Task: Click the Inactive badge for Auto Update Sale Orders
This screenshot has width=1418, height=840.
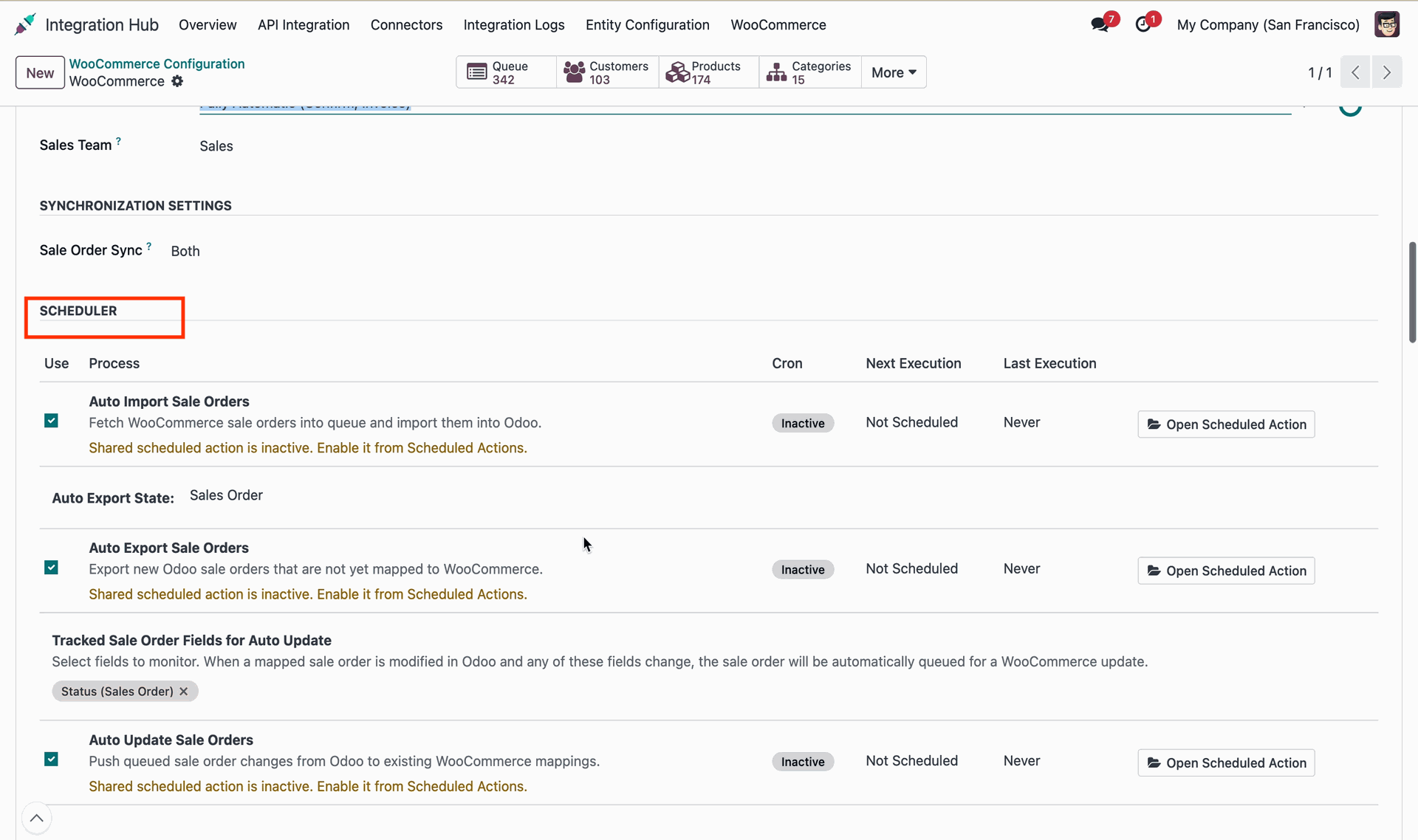Action: point(803,762)
